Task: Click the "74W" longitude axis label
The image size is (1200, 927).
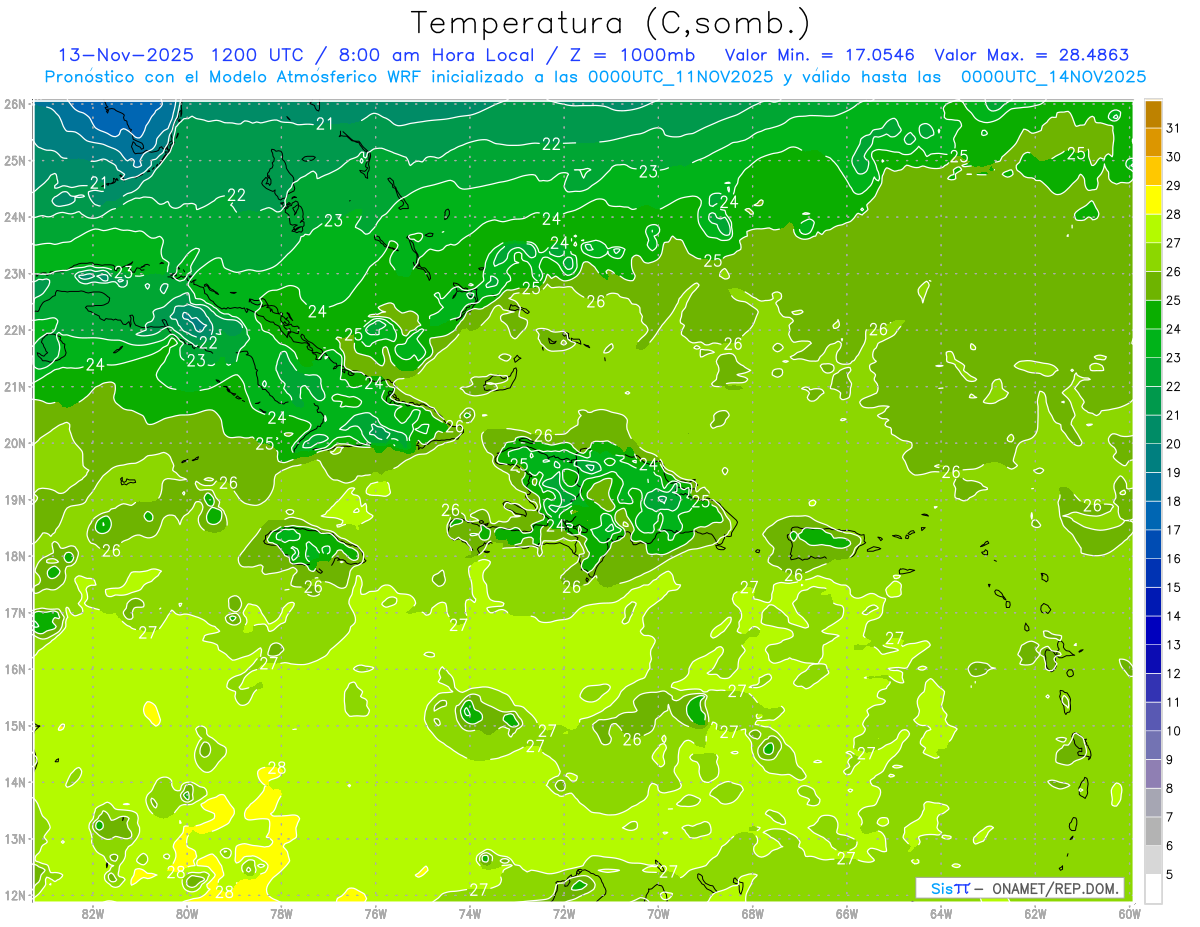Action: tap(469, 913)
